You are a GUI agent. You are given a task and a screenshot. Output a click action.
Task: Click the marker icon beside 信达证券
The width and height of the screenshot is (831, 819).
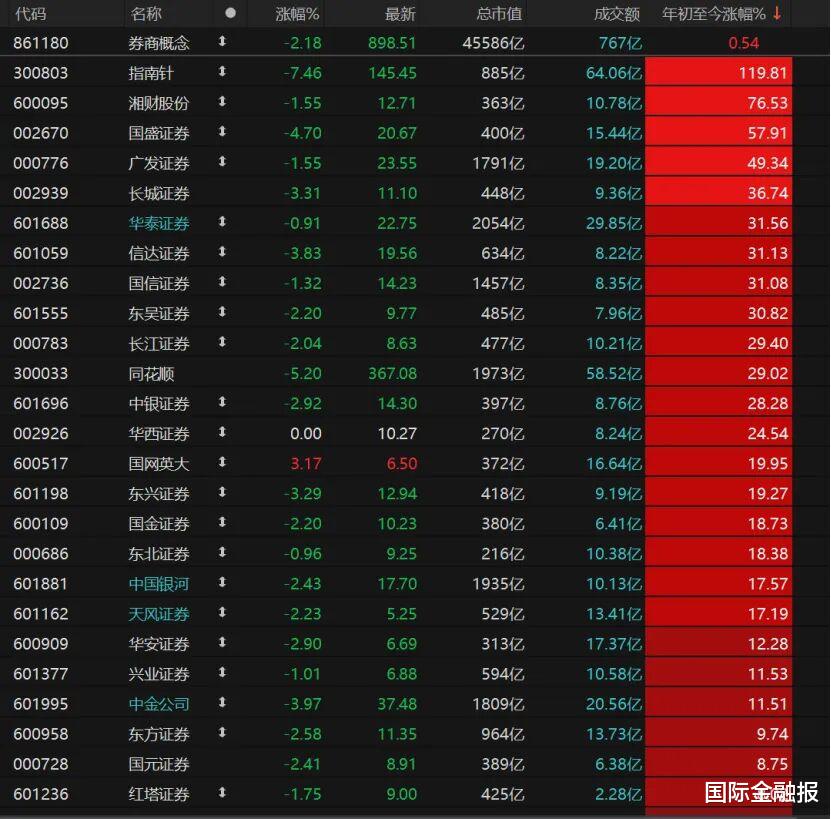222,251
